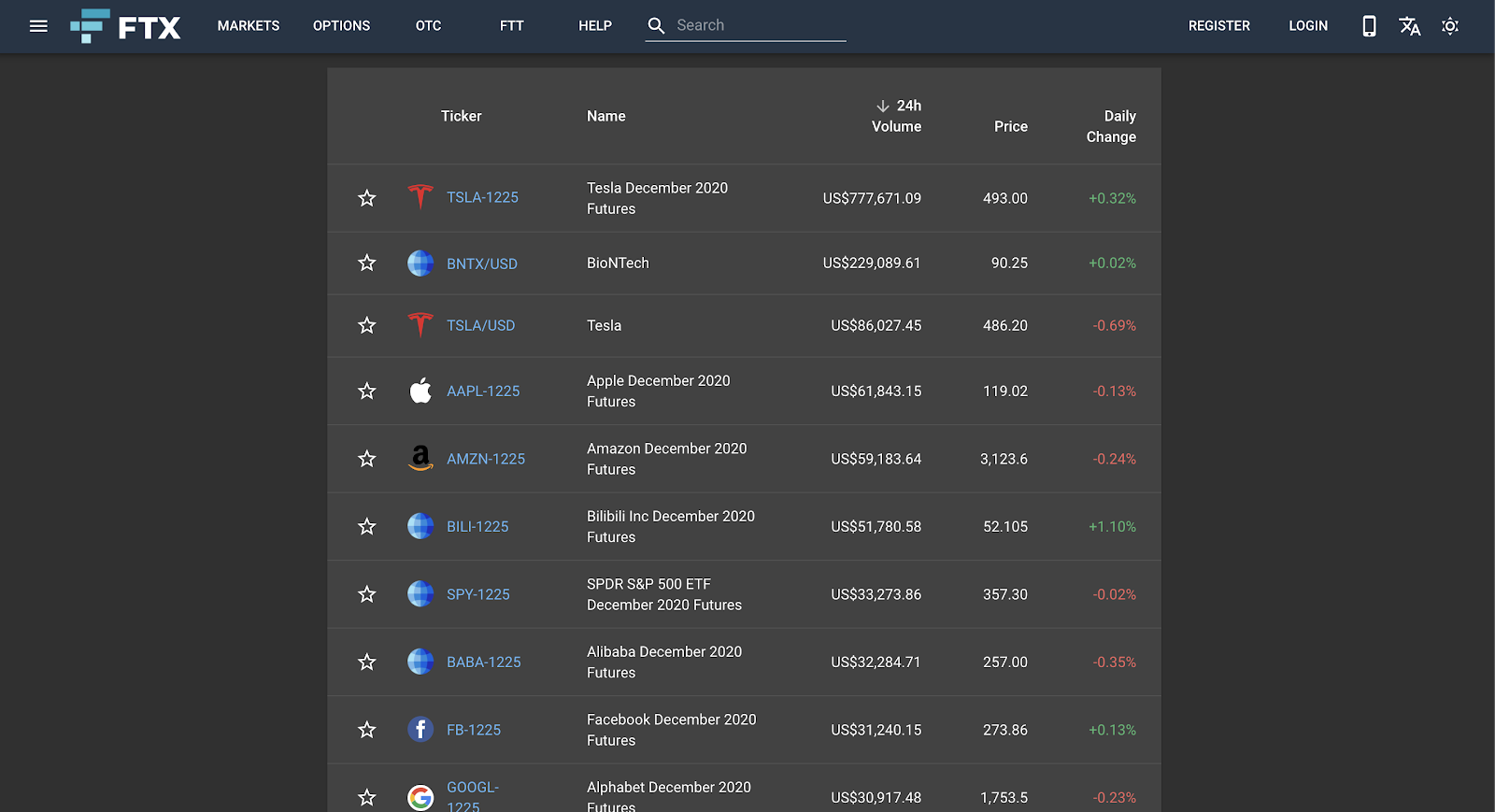Open the BILI-1225 ticker link
Viewport: 1495px width, 812px height.
[477, 527]
